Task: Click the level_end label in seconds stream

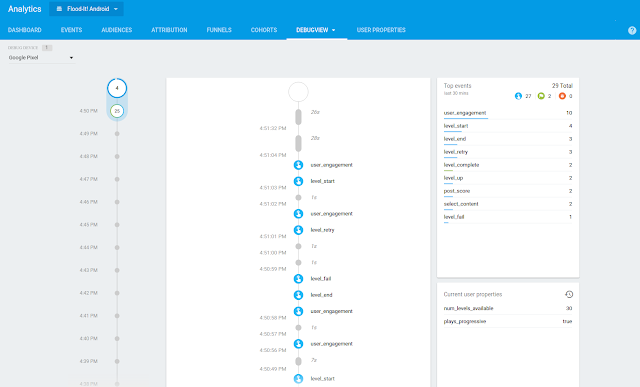Action: 322,295
